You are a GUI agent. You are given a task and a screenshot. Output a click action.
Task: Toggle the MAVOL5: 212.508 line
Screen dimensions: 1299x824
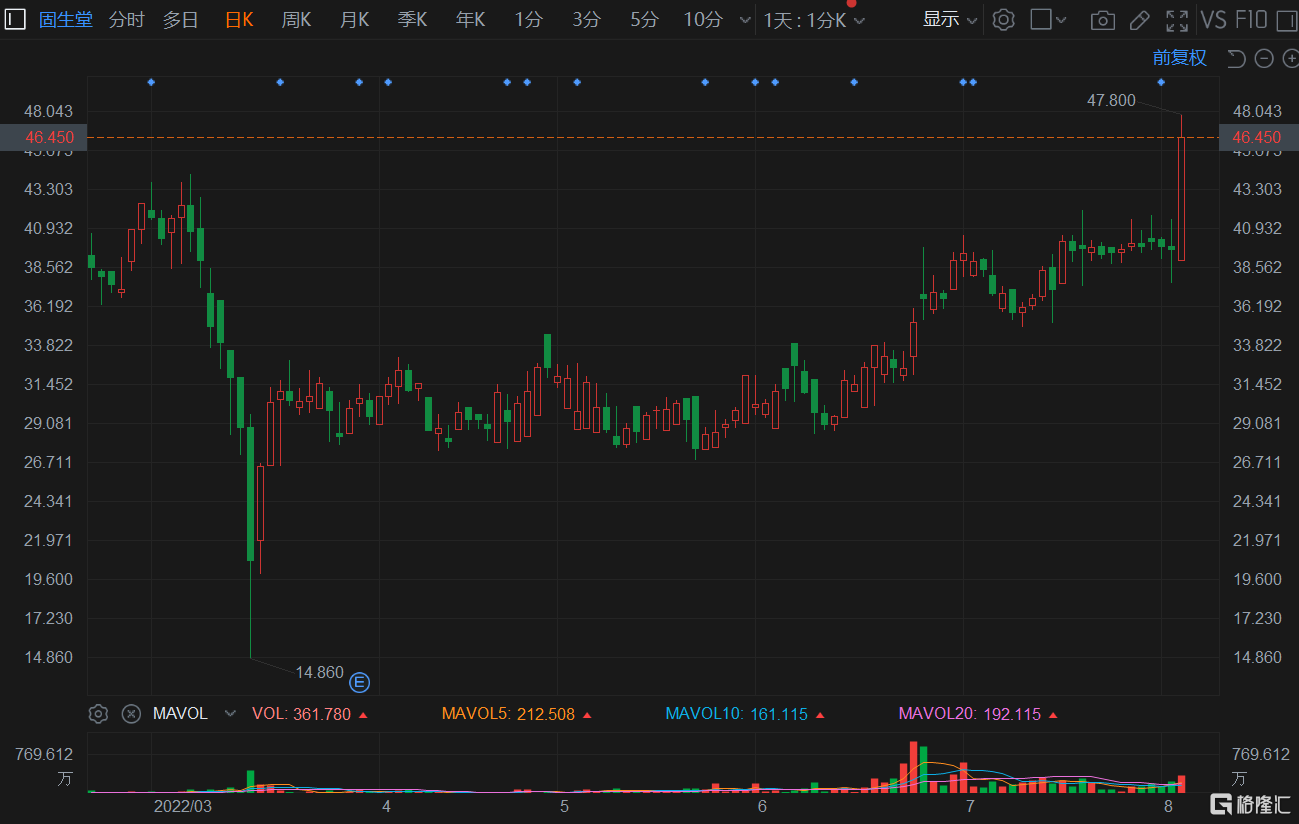pyautogui.click(x=517, y=714)
